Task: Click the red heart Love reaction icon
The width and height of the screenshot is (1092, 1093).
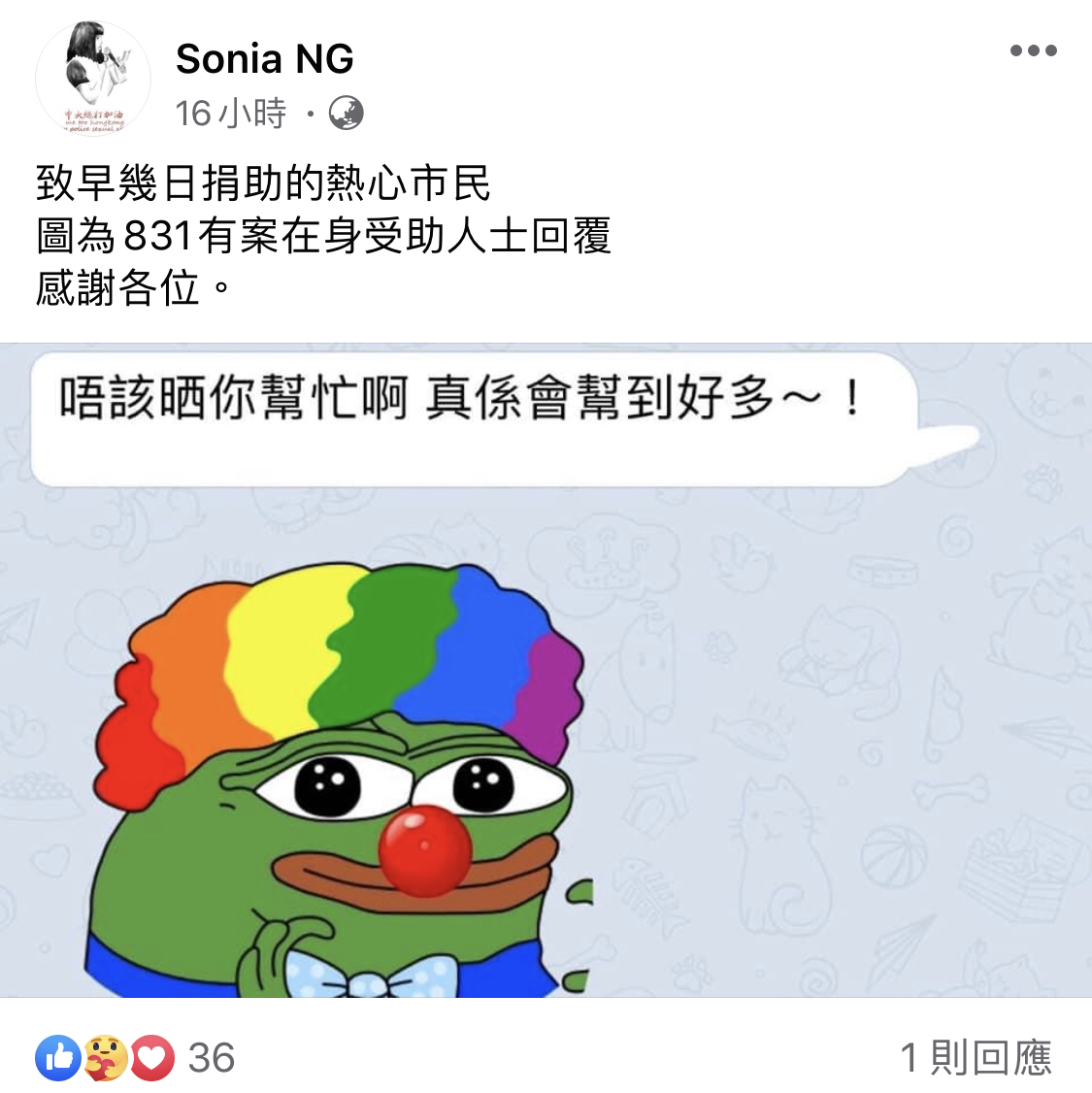Action: click(x=152, y=1058)
